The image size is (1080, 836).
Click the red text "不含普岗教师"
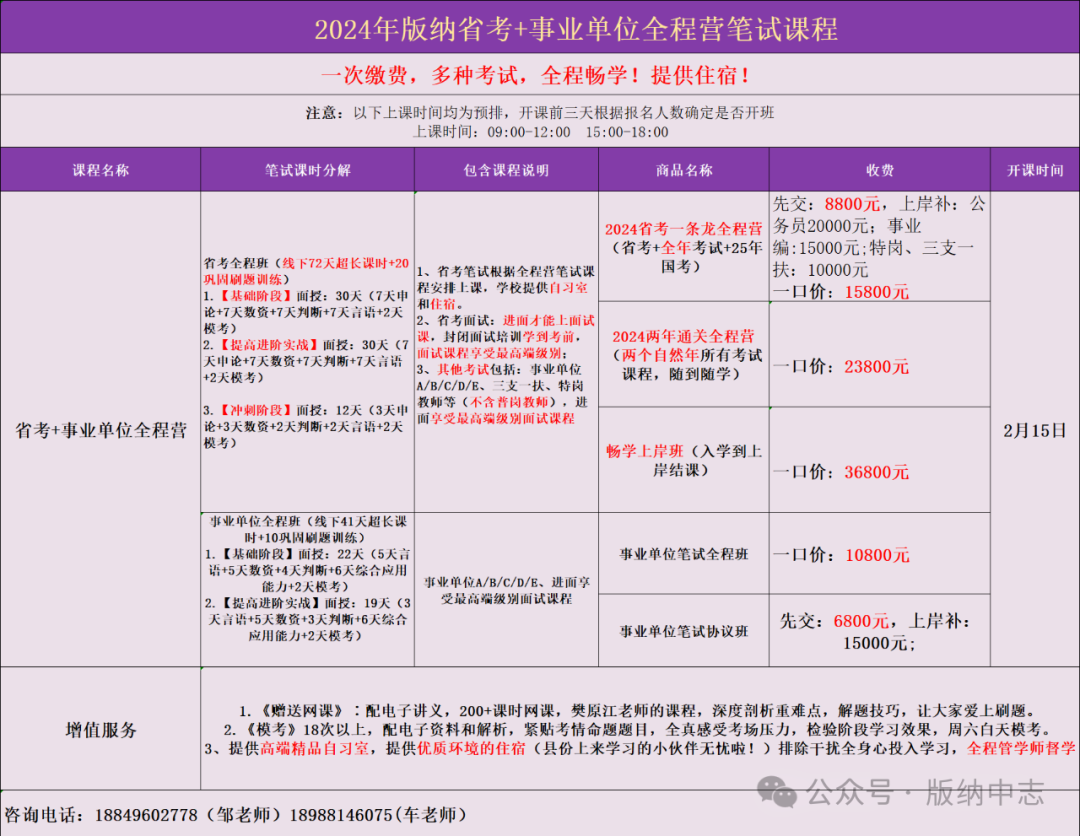510,402
